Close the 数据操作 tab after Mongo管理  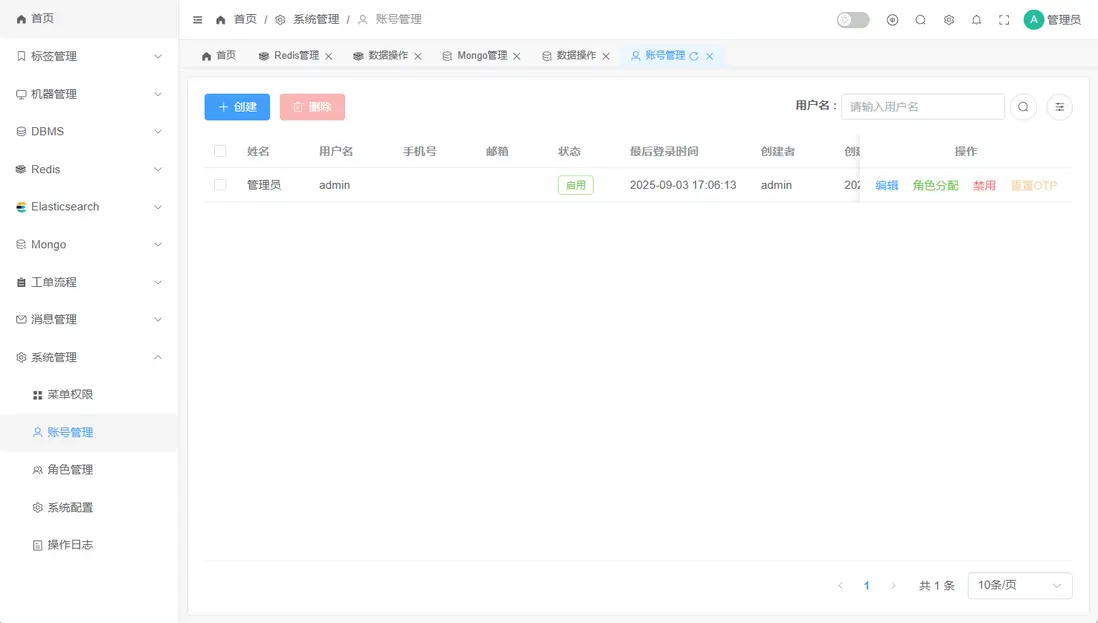tap(606, 56)
